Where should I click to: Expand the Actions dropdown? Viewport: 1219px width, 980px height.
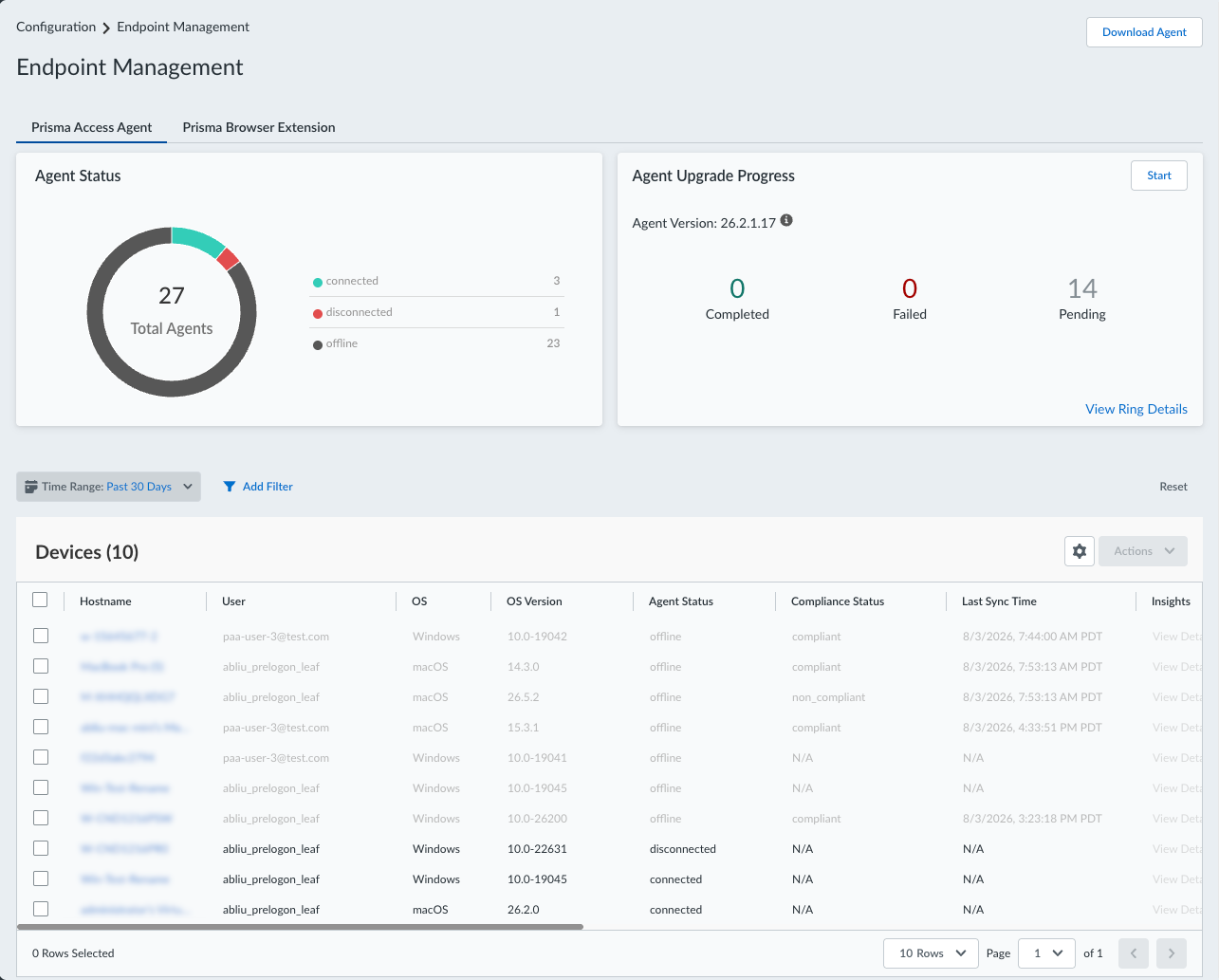point(1143,551)
